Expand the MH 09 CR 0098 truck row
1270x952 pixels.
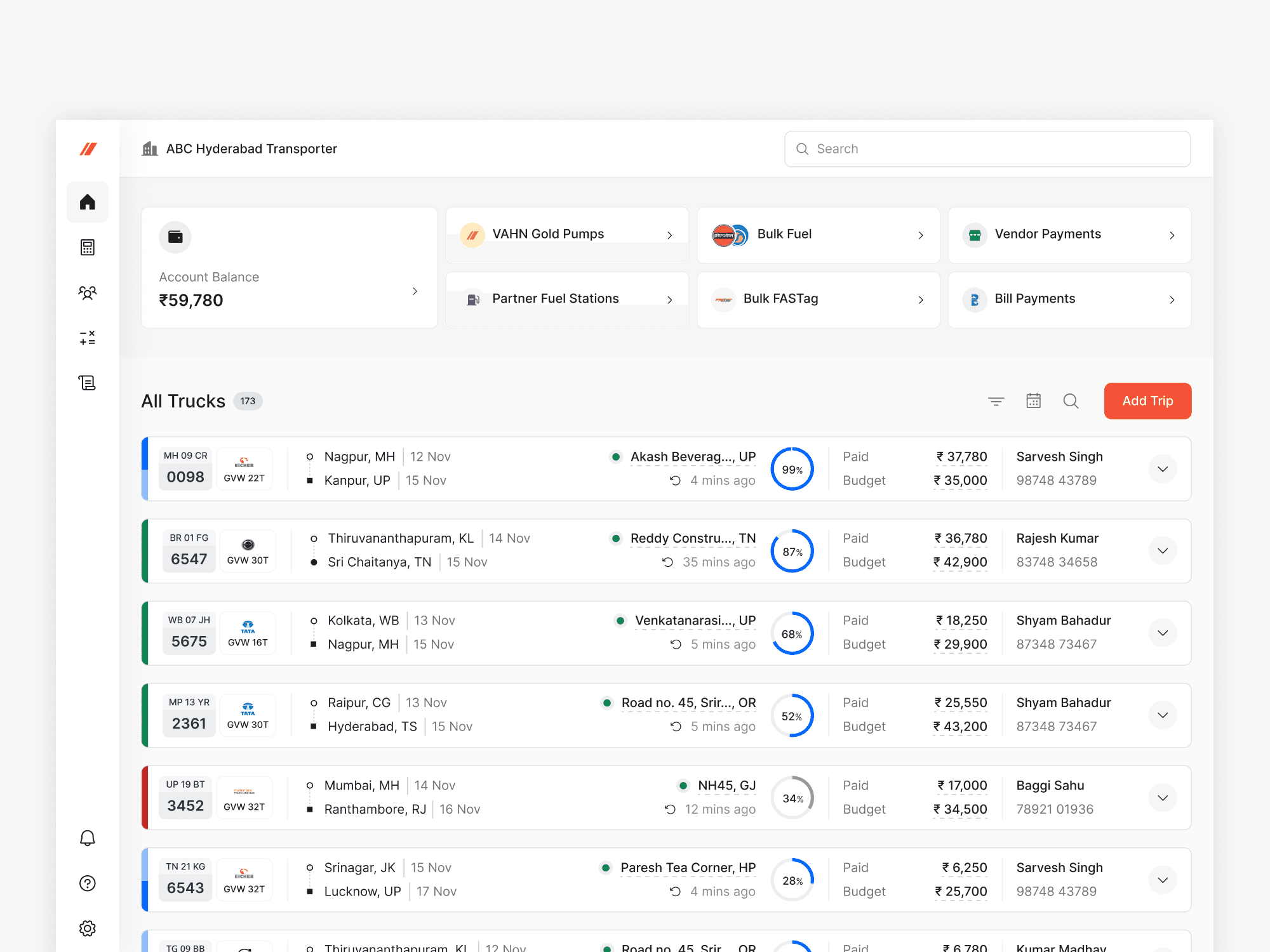click(1163, 469)
